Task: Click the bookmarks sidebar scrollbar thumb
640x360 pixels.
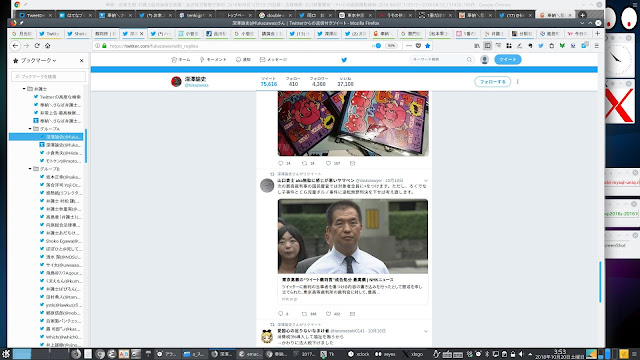Action: (x=86, y=146)
